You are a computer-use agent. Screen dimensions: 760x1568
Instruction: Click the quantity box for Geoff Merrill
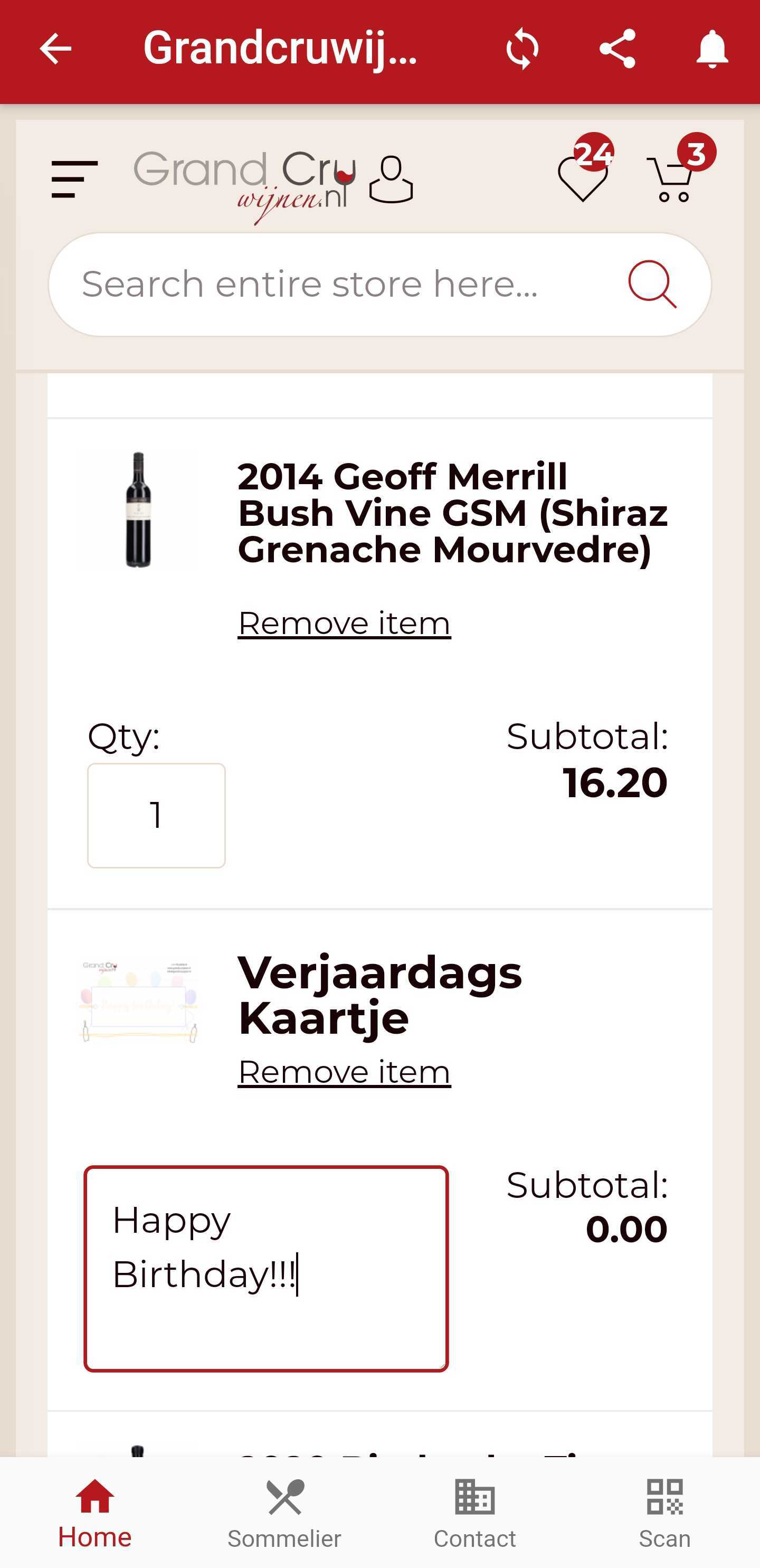156,815
